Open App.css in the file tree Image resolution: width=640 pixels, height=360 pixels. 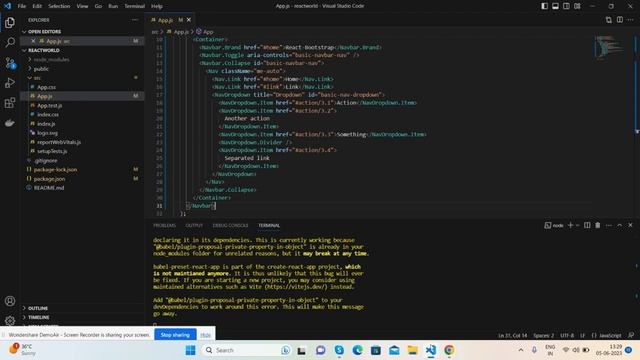47,87
